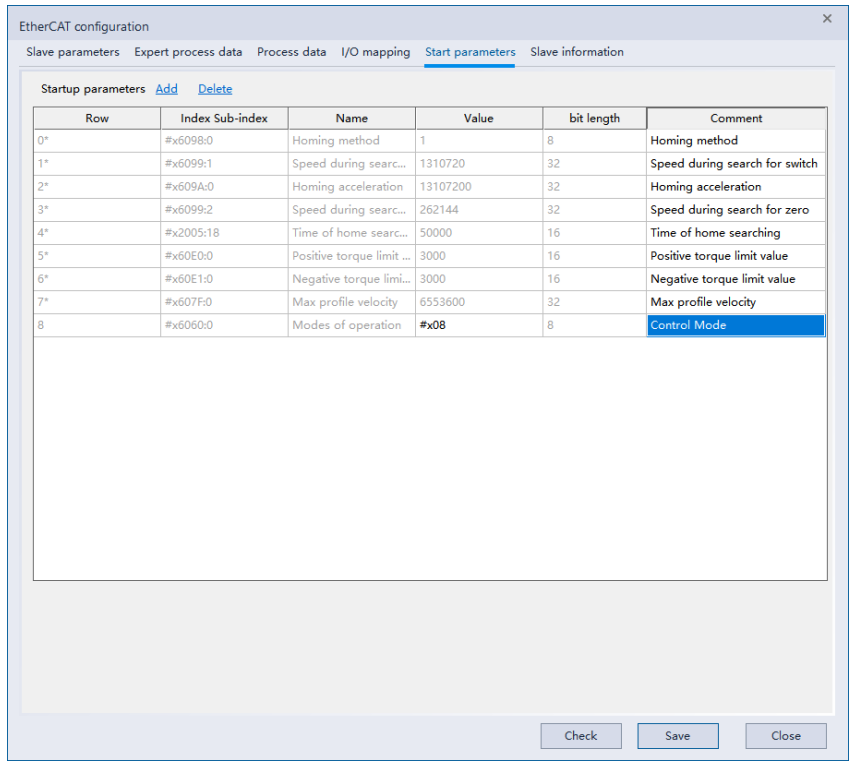This screenshot has height=767, width=857.
Task: Click the Add startup parameter link
Action: pos(167,89)
